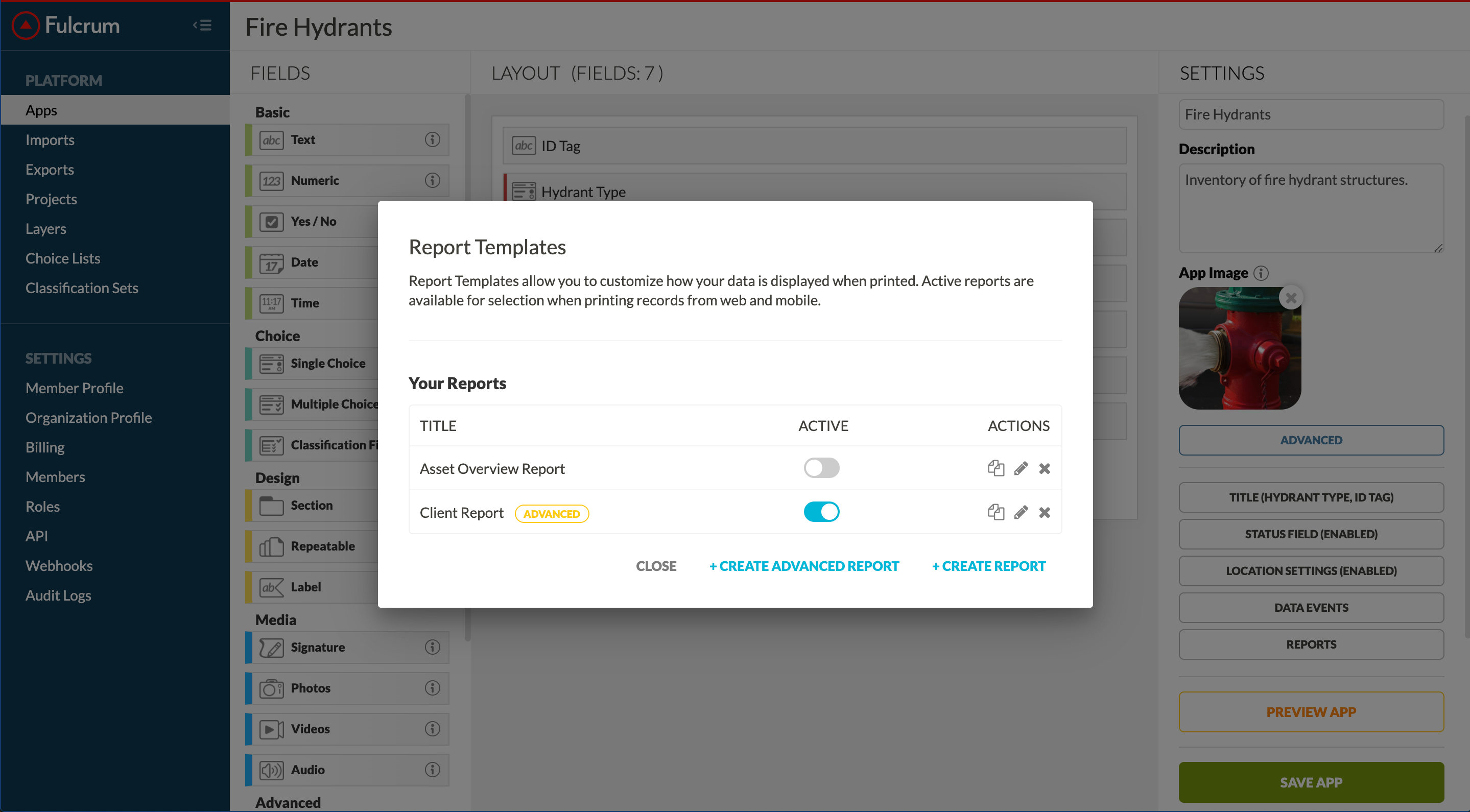Disable the Client Report active toggle
The height and width of the screenshot is (812, 1470).
(x=821, y=512)
